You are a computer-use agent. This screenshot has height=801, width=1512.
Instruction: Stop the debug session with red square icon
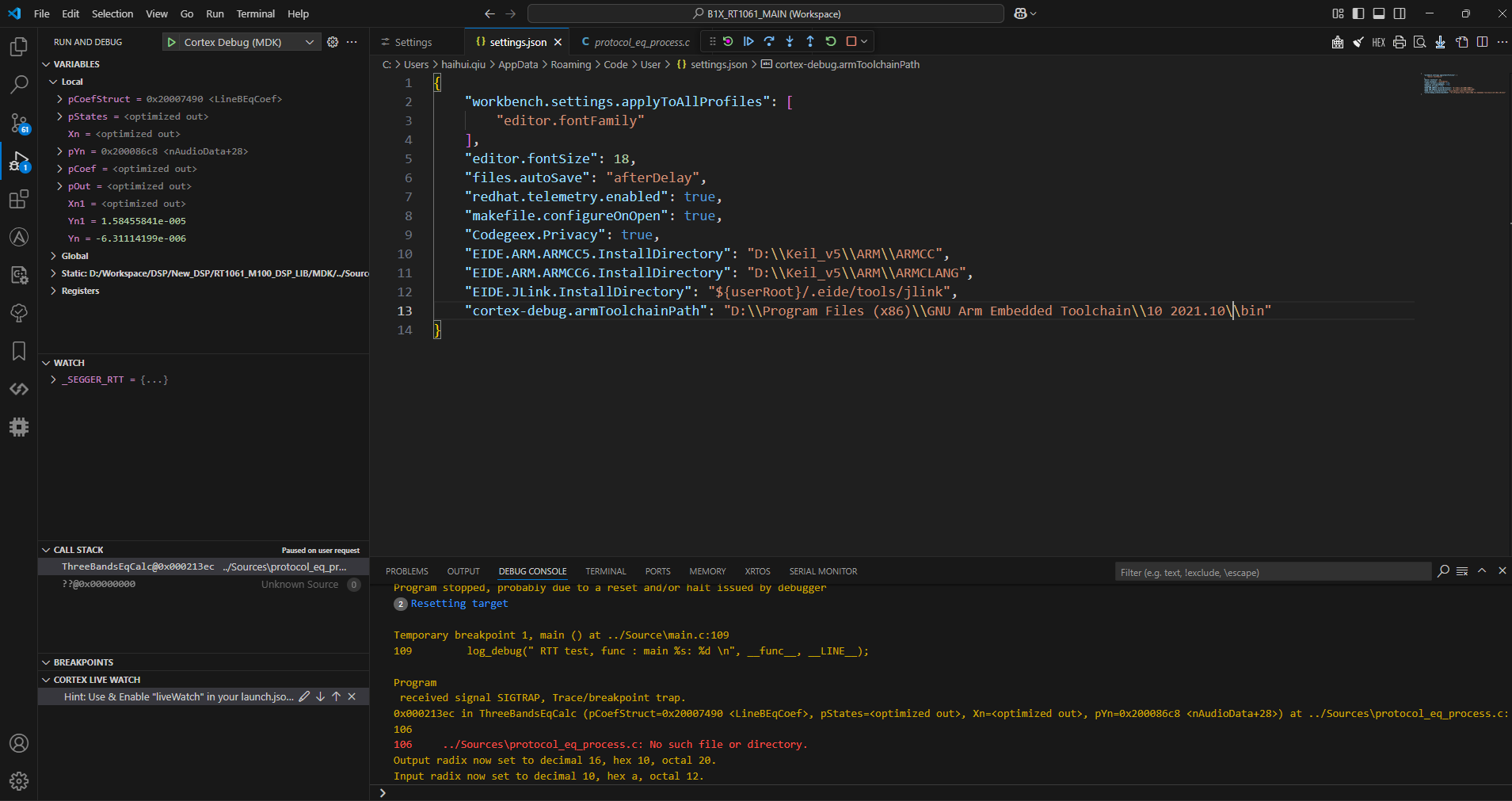coord(851,41)
